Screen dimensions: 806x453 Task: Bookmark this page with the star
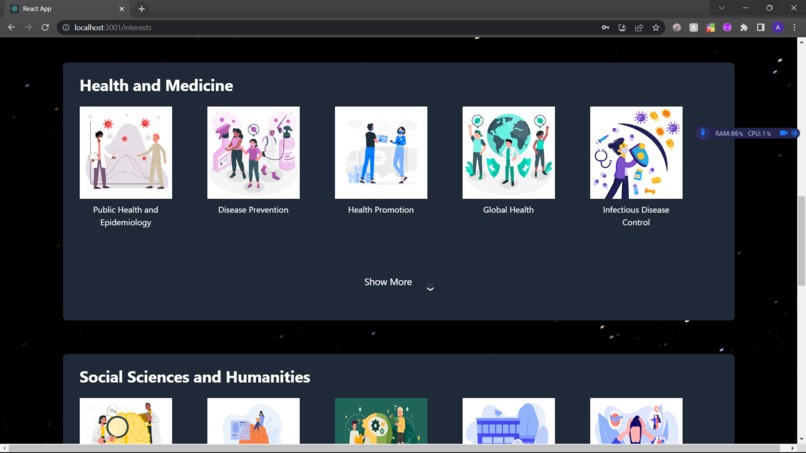656,27
